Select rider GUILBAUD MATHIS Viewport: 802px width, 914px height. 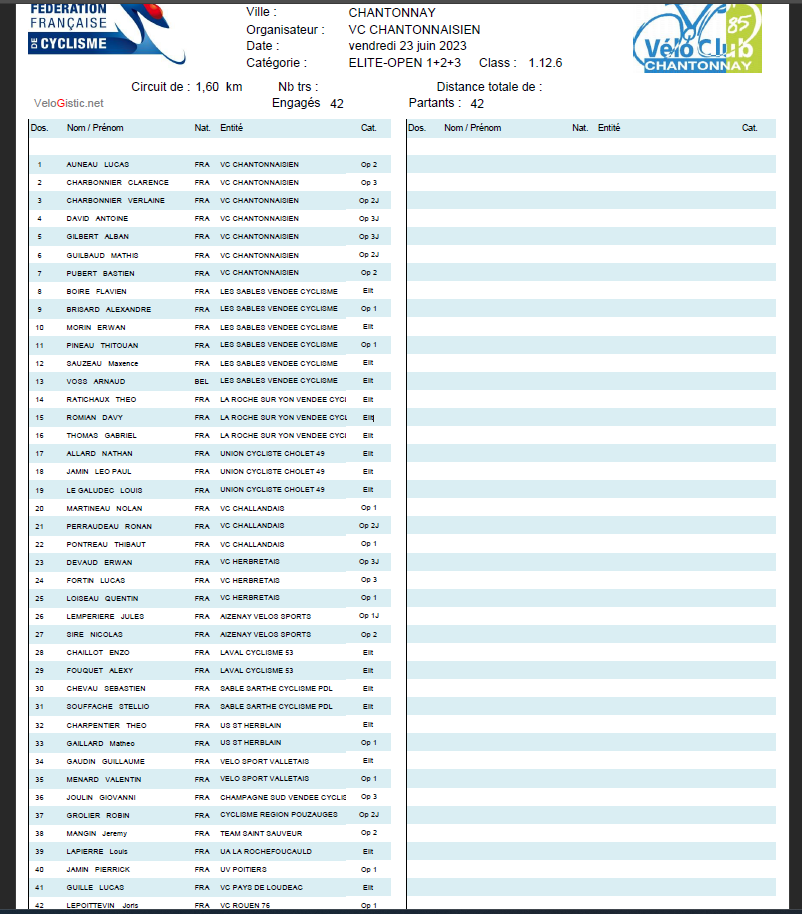[x=103, y=255]
